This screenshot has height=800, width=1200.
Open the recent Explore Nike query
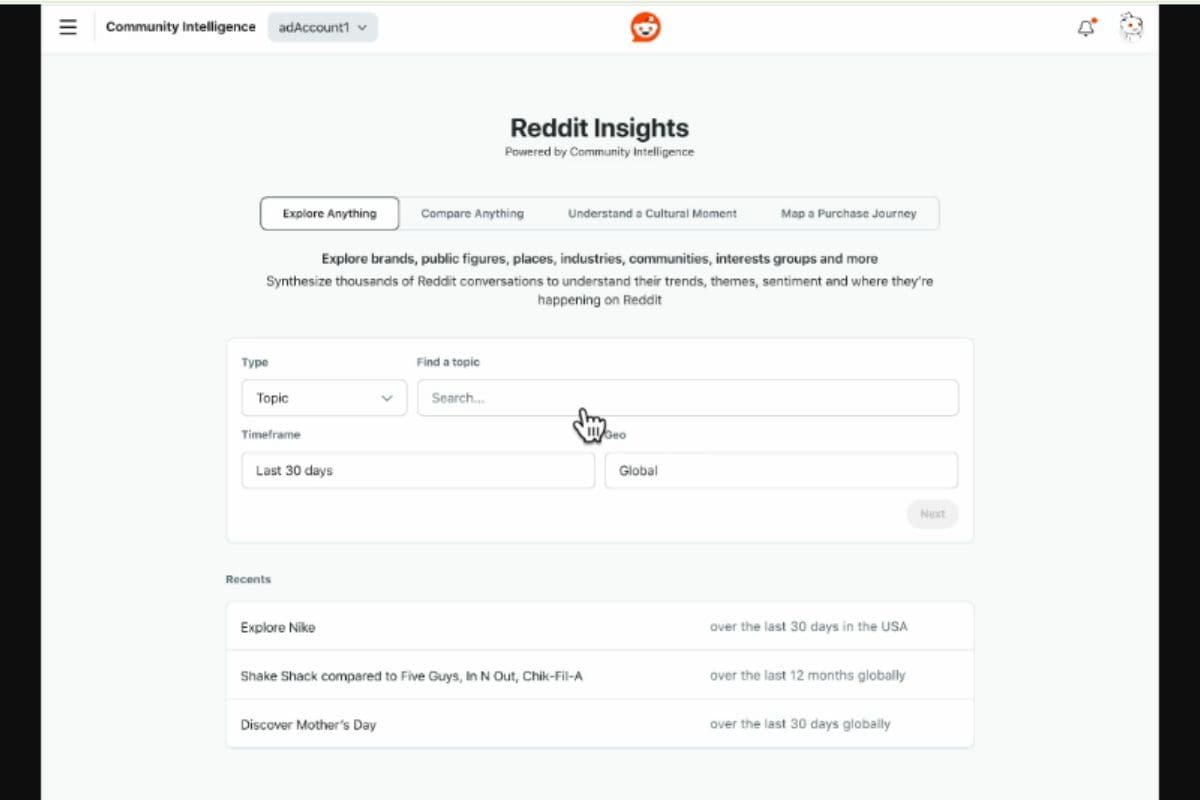pyautogui.click(x=600, y=627)
